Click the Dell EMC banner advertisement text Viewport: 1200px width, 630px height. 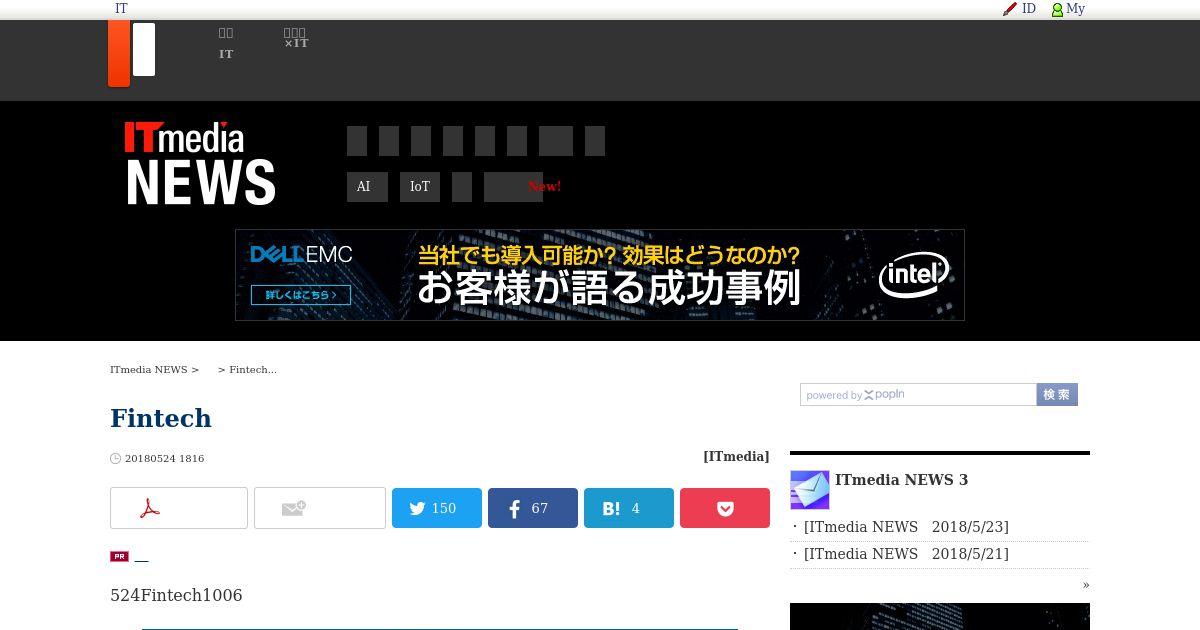click(608, 275)
